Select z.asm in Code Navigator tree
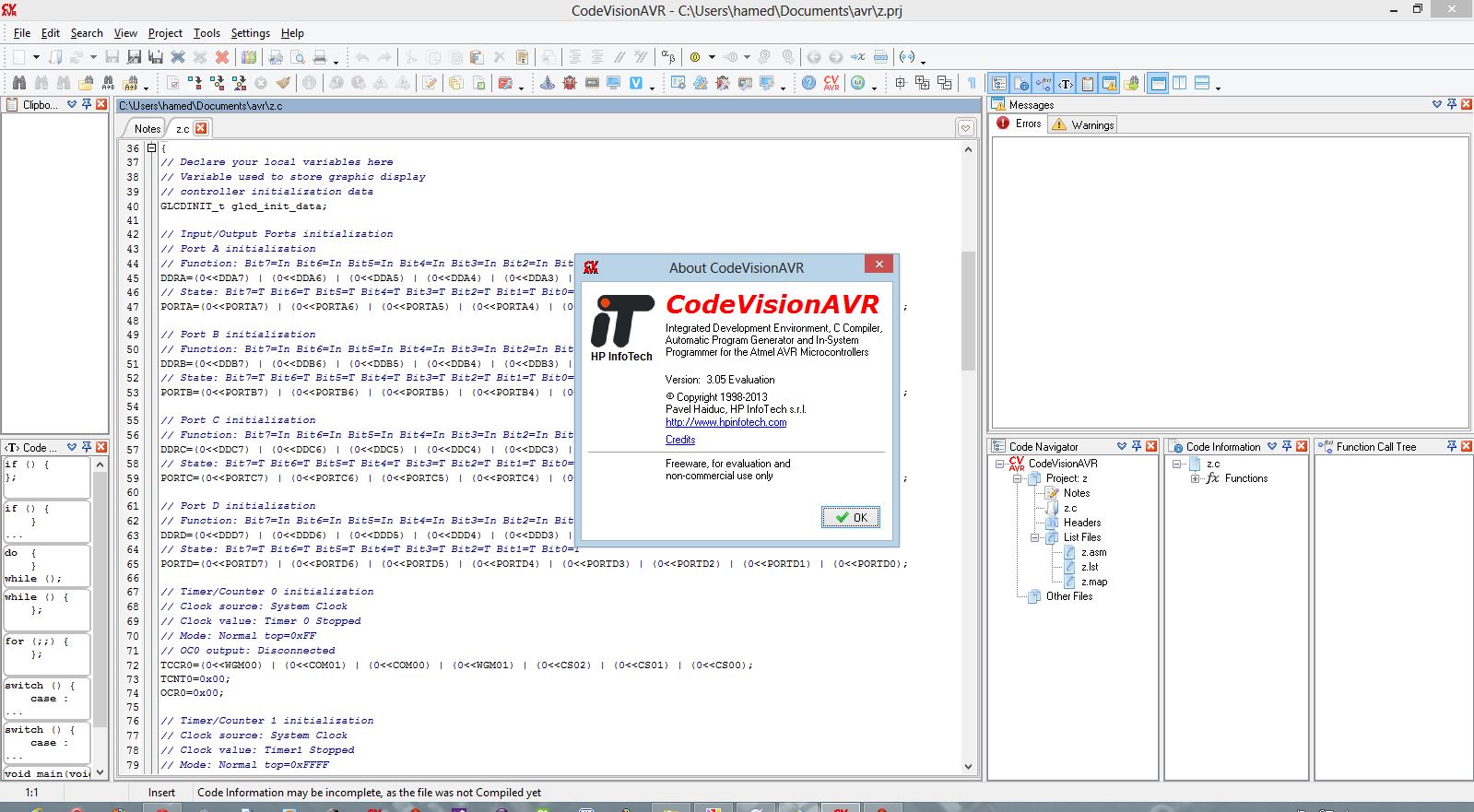Image resolution: width=1474 pixels, height=812 pixels. 1093,552
